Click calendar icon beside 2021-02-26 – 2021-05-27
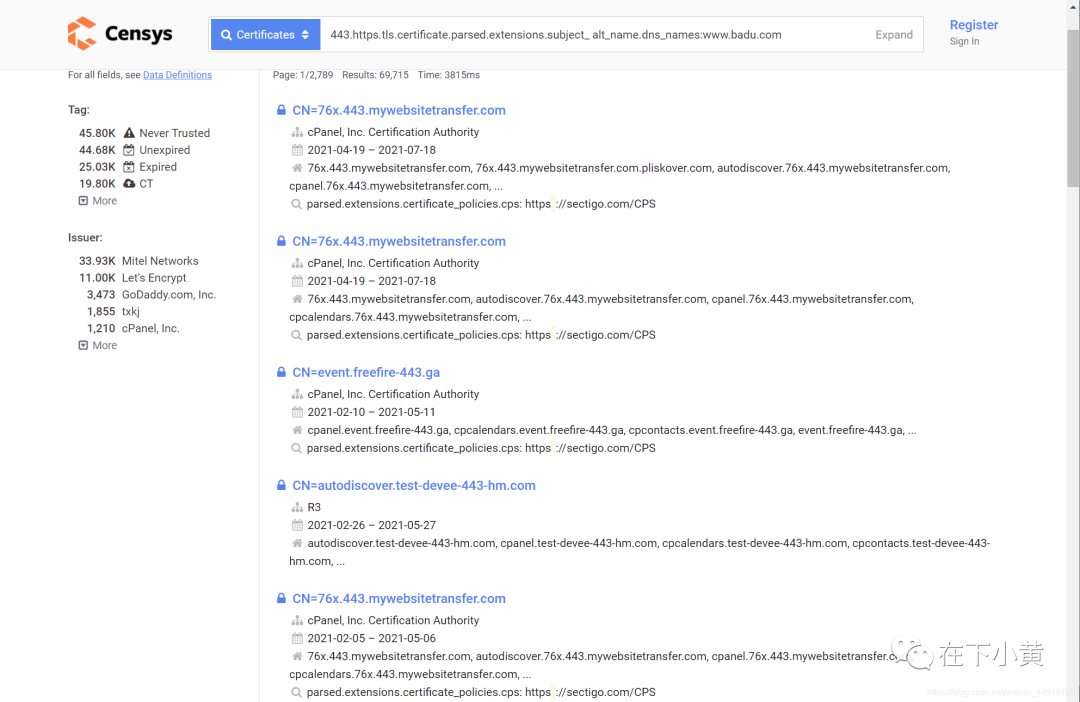The image size is (1080, 702). point(297,525)
